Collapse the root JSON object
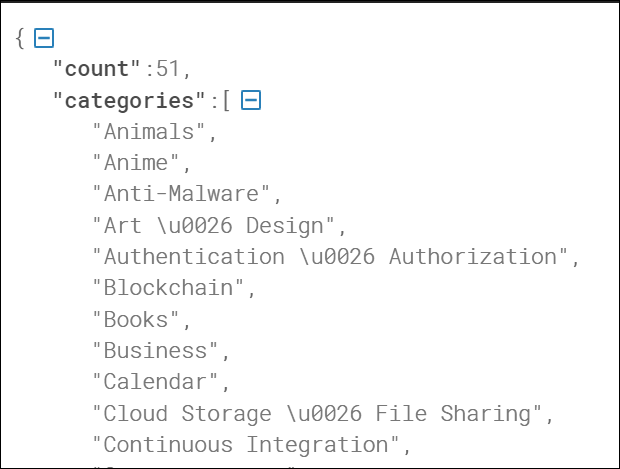This screenshot has width=620, height=469. coord(44,38)
